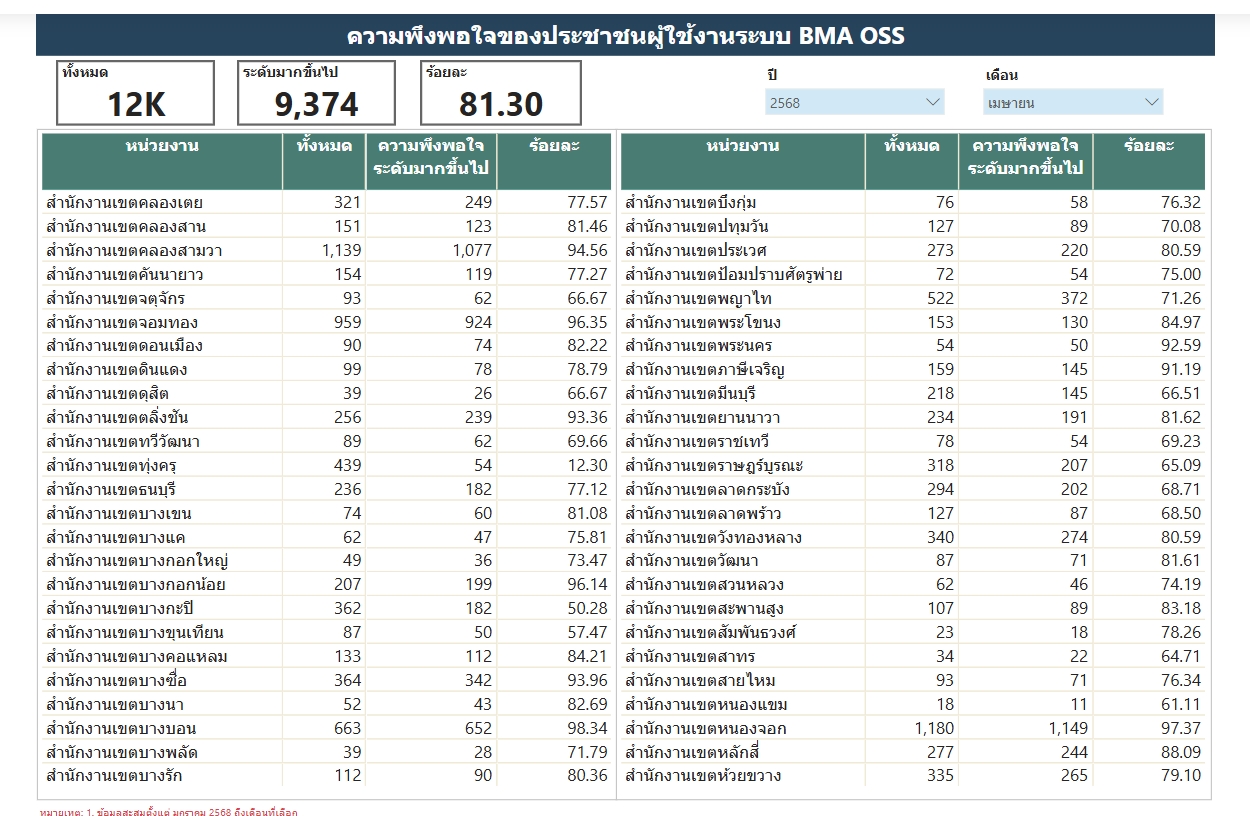Select the row สำนักงานเขตวังทองหลาง

(x=913, y=537)
